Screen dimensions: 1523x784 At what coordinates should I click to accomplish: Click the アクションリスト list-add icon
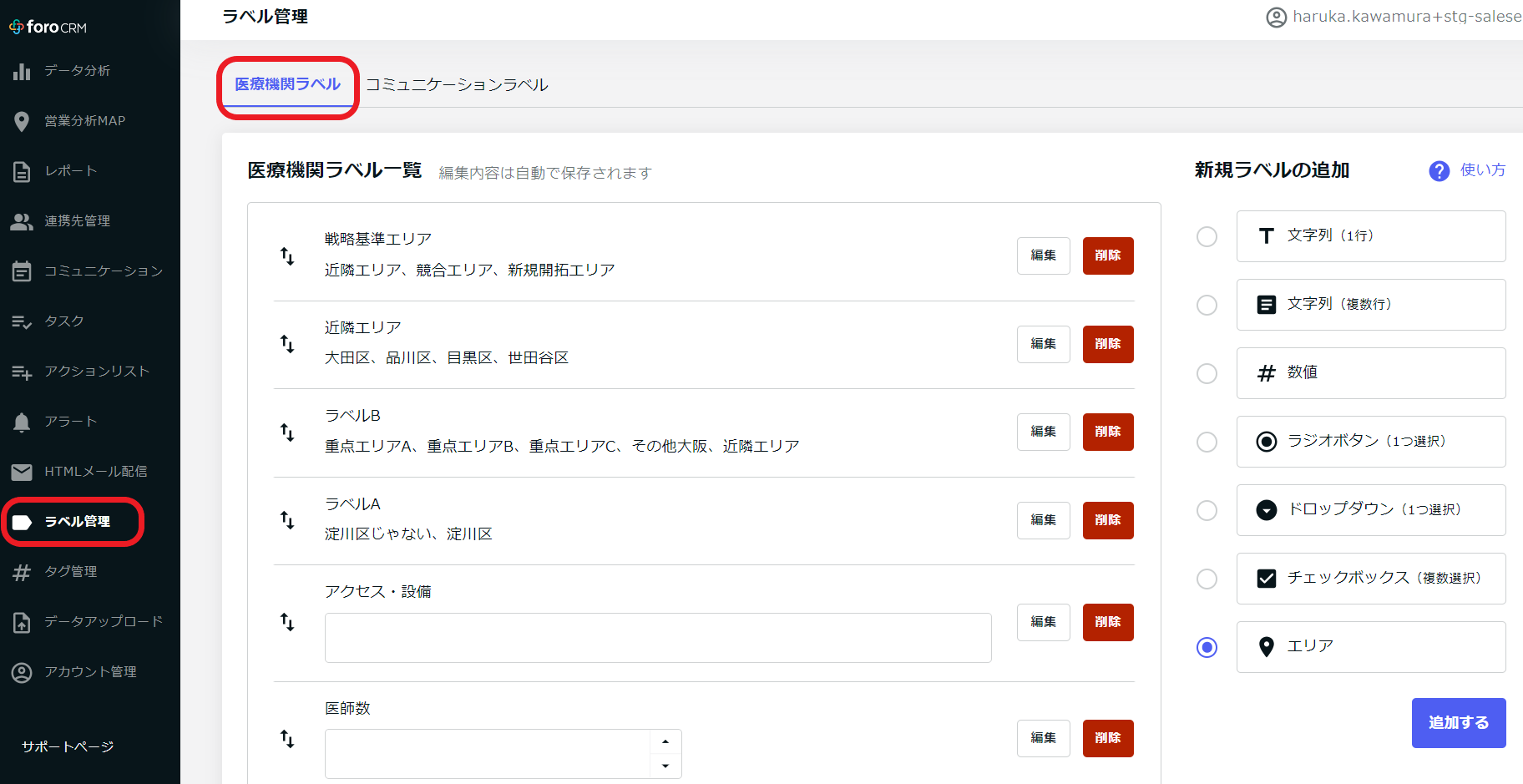click(22, 372)
